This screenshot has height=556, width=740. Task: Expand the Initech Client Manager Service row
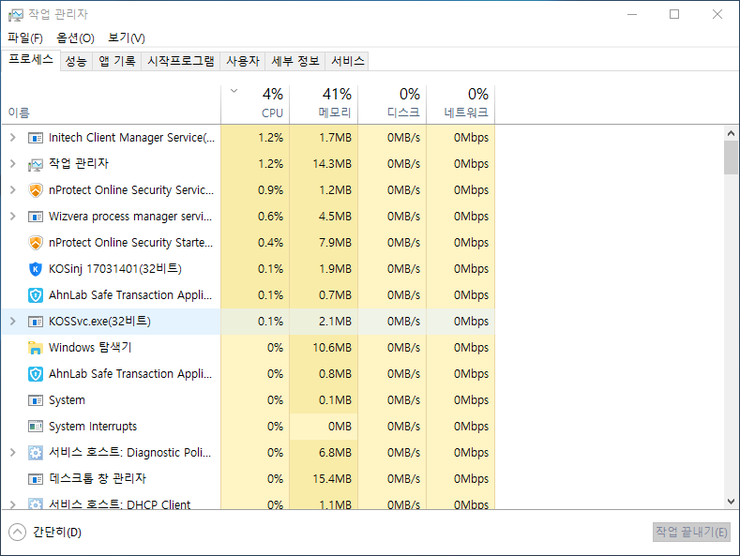[x=12, y=138]
